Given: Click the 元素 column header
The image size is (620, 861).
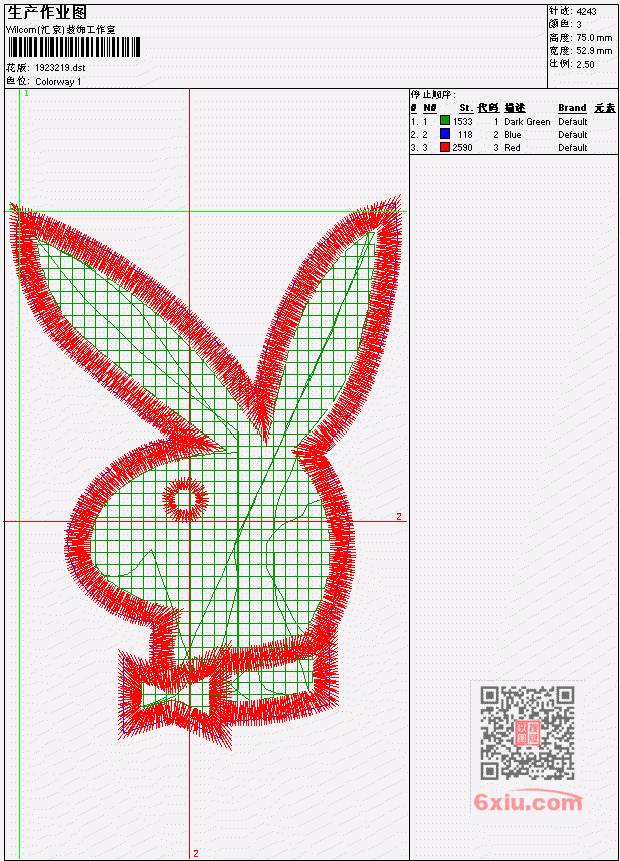Looking at the screenshot, I should tap(605, 108).
